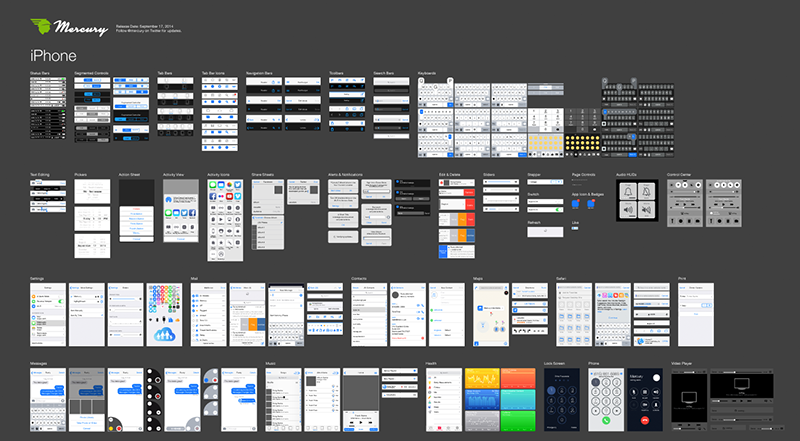Viewport: 800px width, 441px height.
Task: Select the ringer bell Audio HUD
Action: pyautogui.click(x=628, y=191)
